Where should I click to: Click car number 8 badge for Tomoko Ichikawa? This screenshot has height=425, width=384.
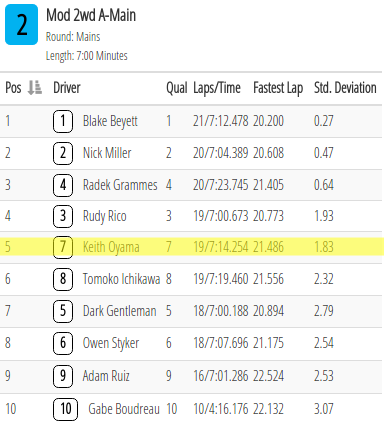[x=63, y=279]
